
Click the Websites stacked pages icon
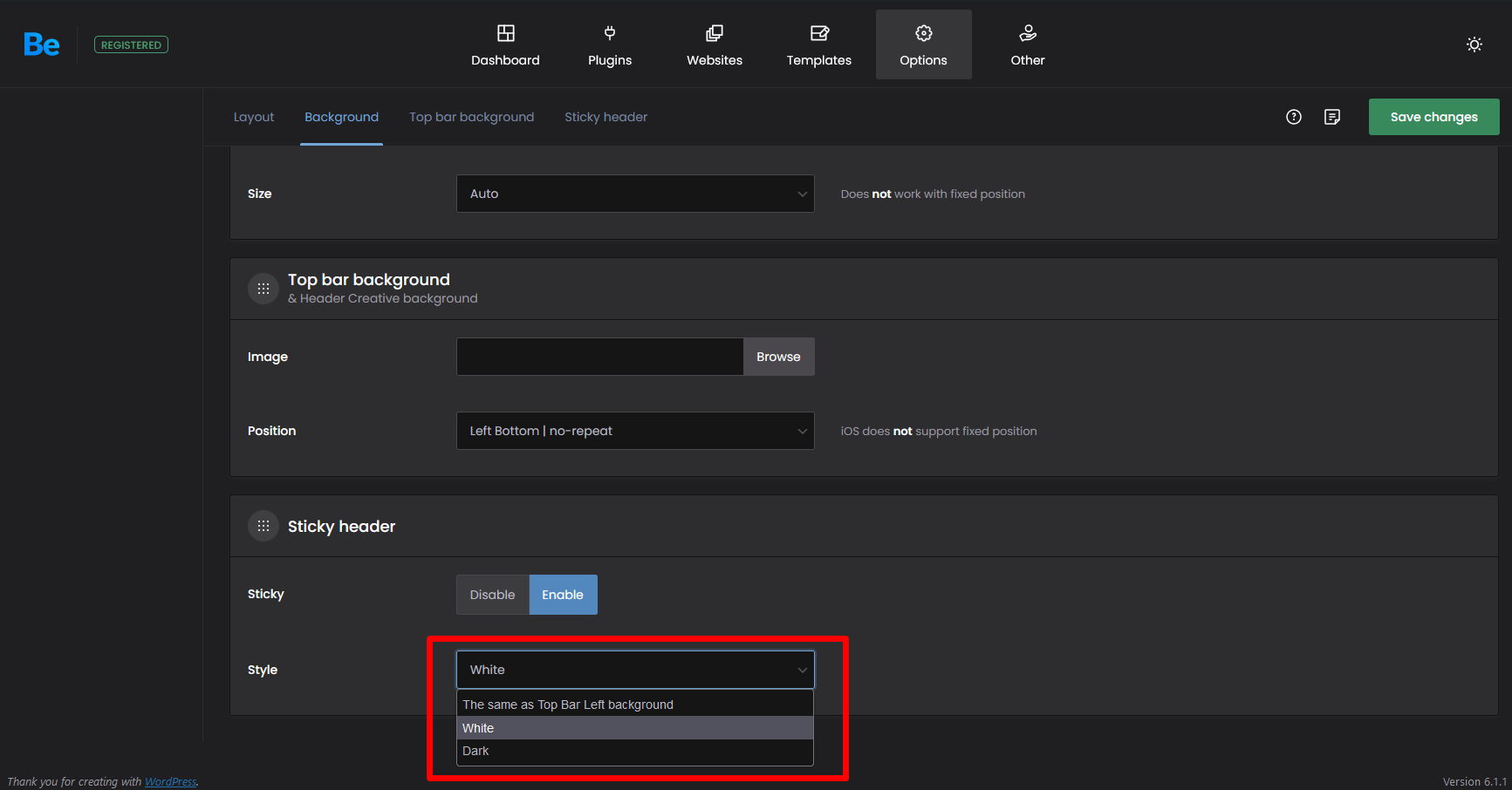click(715, 33)
